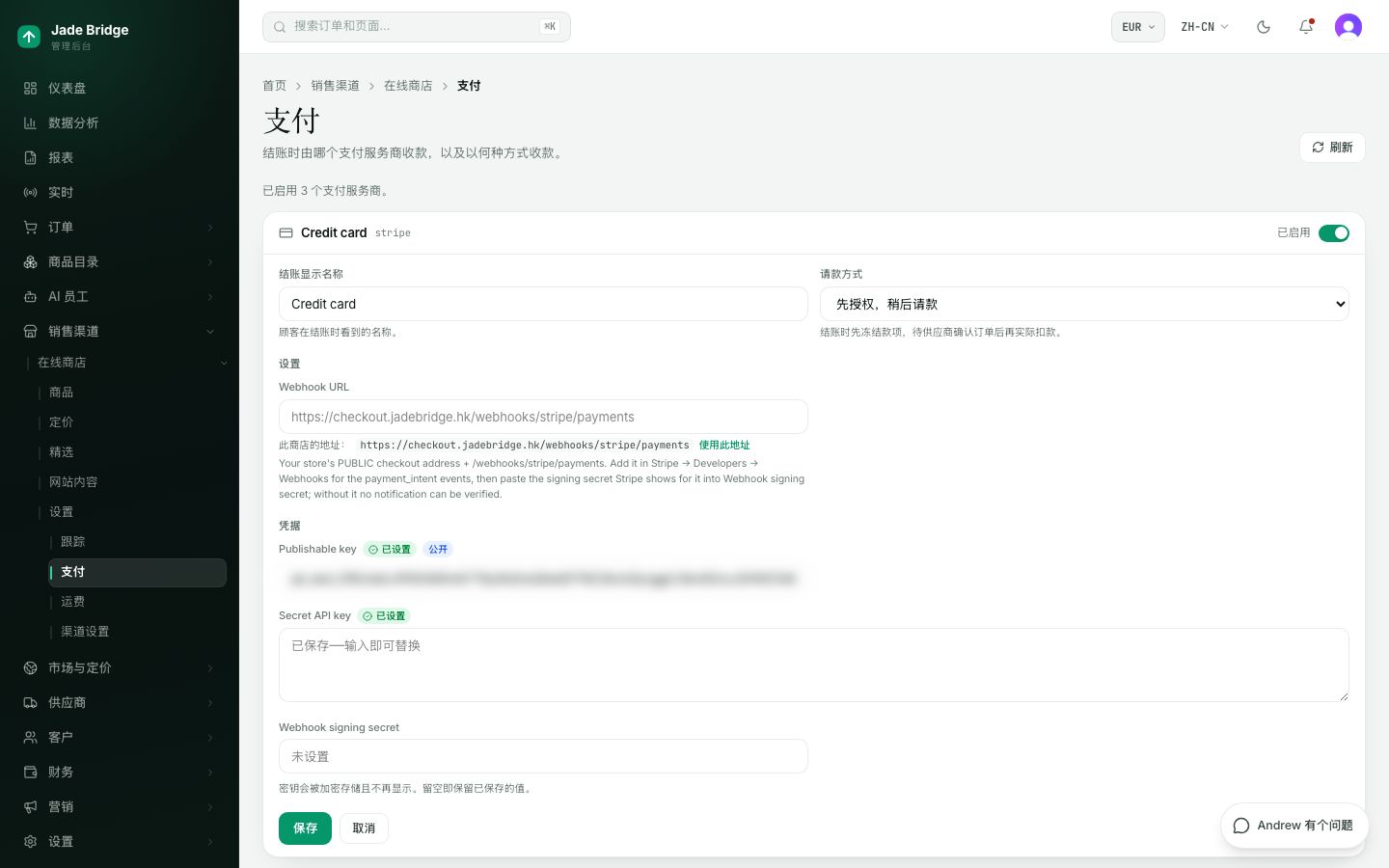Open the 仪表盘 dashboard icon
Screen dimensions: 1389x868
tap(30, 88)
